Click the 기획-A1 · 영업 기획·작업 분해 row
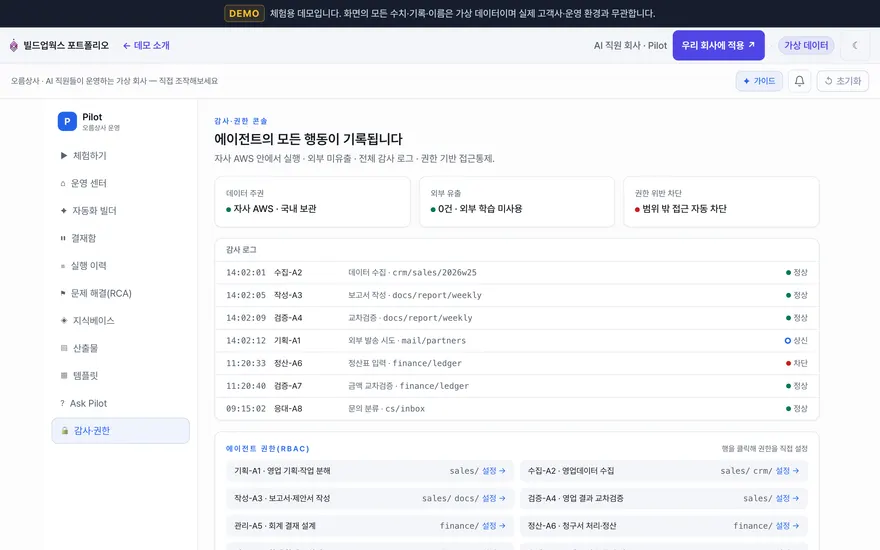This screenshot has width=880, height=550. pyautogui.click(x=370, y=471)
